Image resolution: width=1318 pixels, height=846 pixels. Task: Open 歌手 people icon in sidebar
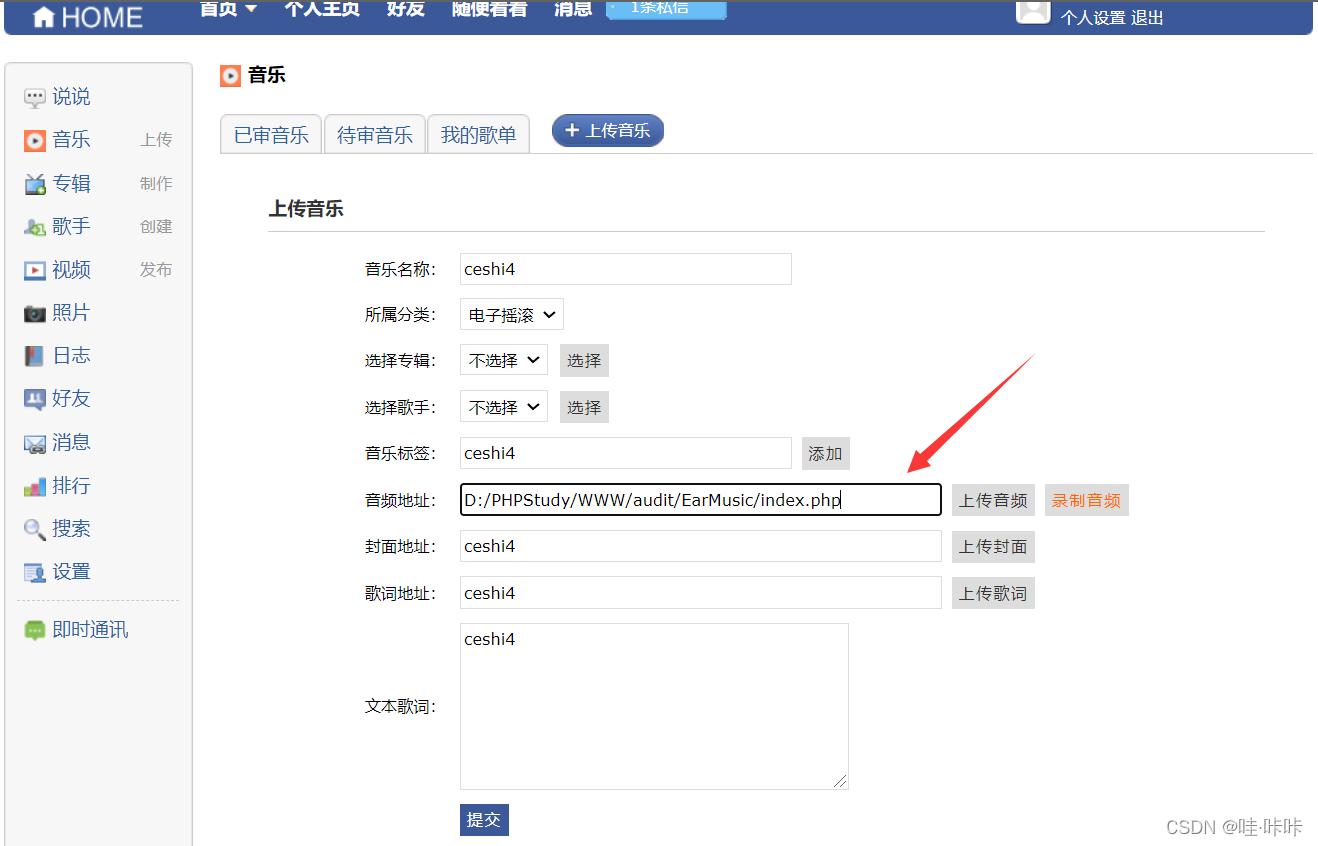coord(35,227)
